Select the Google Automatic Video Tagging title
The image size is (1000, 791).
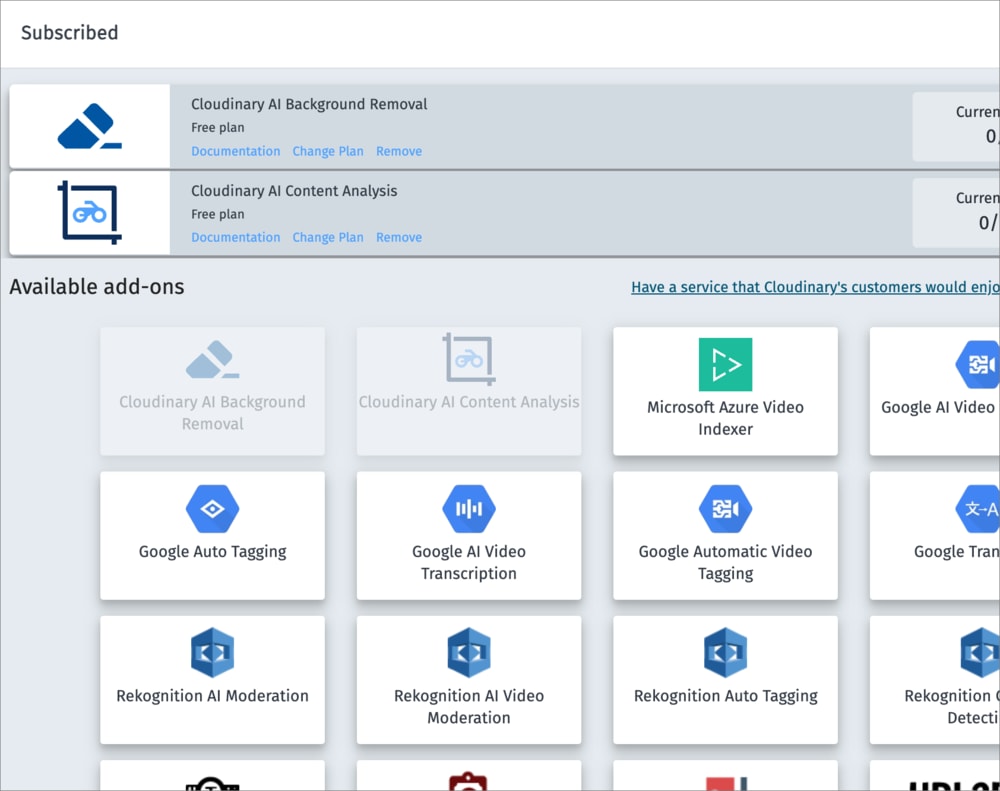coord(725,562)
